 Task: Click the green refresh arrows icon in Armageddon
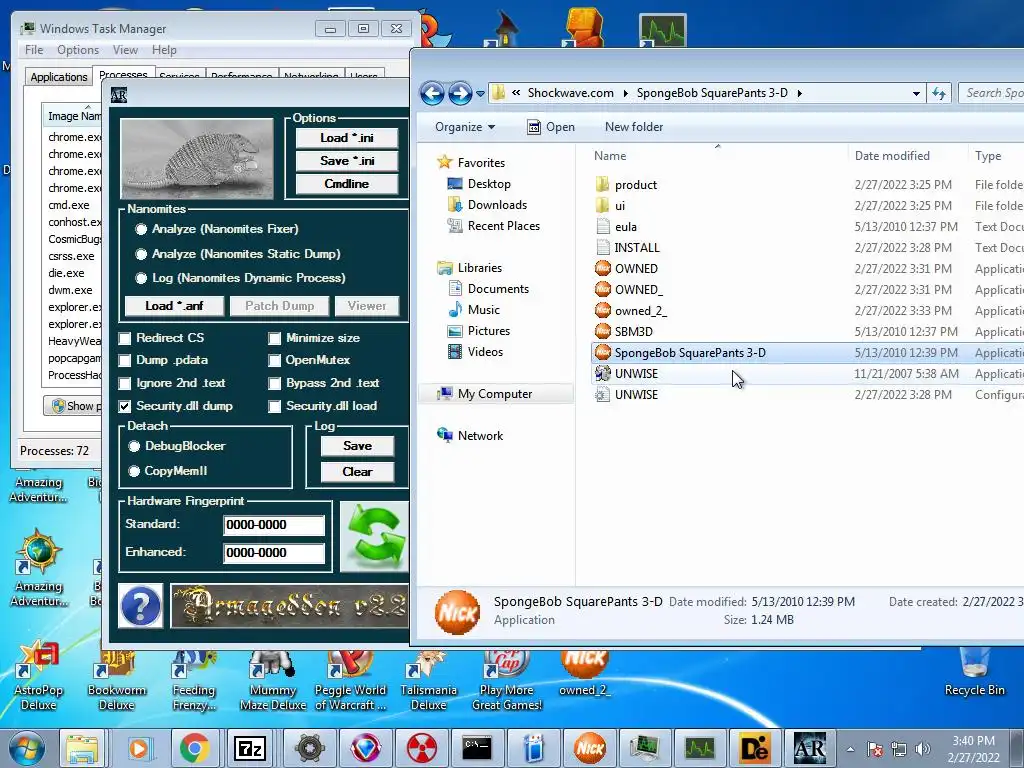(374, 537)
